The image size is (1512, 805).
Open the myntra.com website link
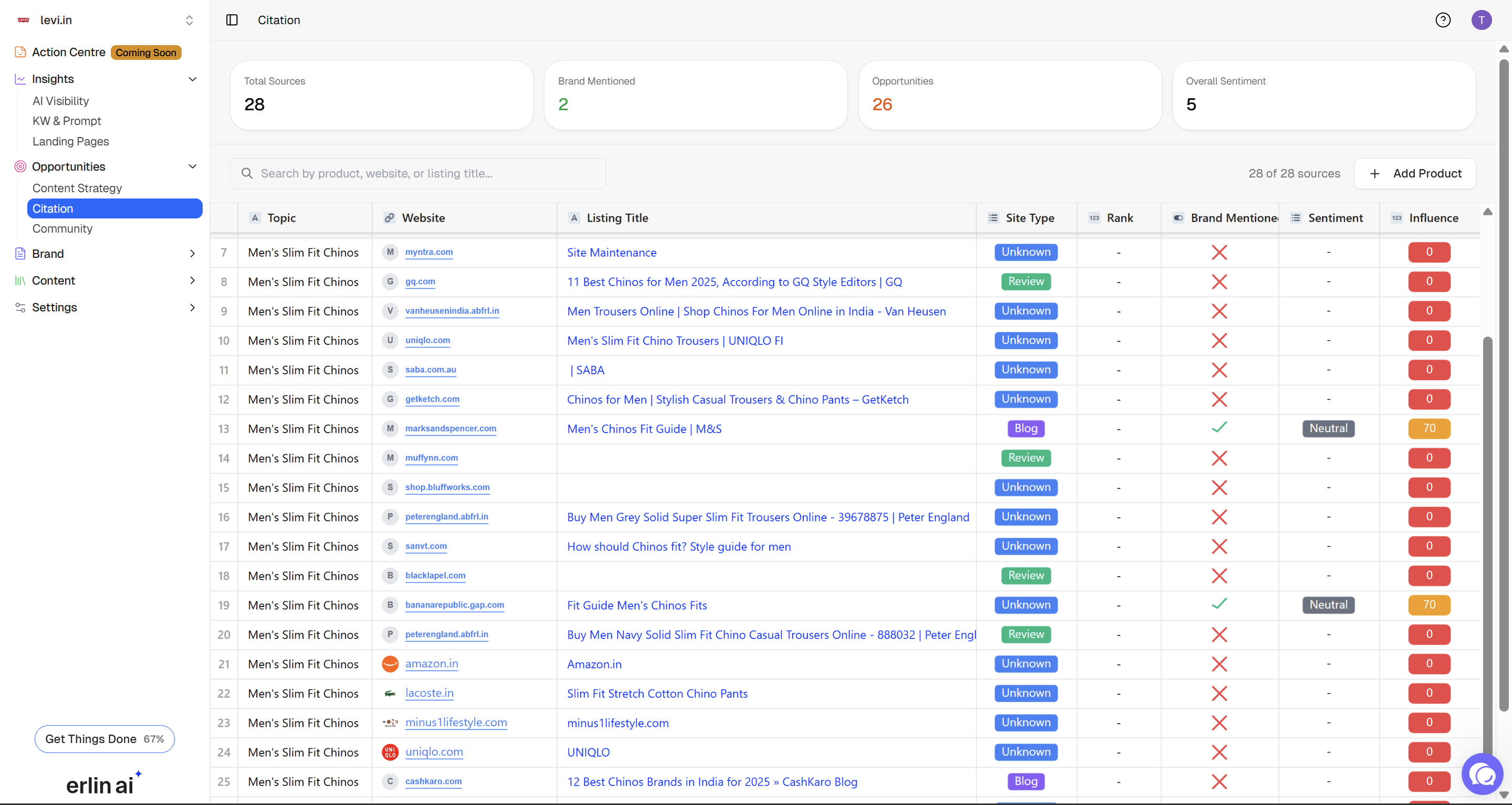pyautogui.click(x=428, y=252)
